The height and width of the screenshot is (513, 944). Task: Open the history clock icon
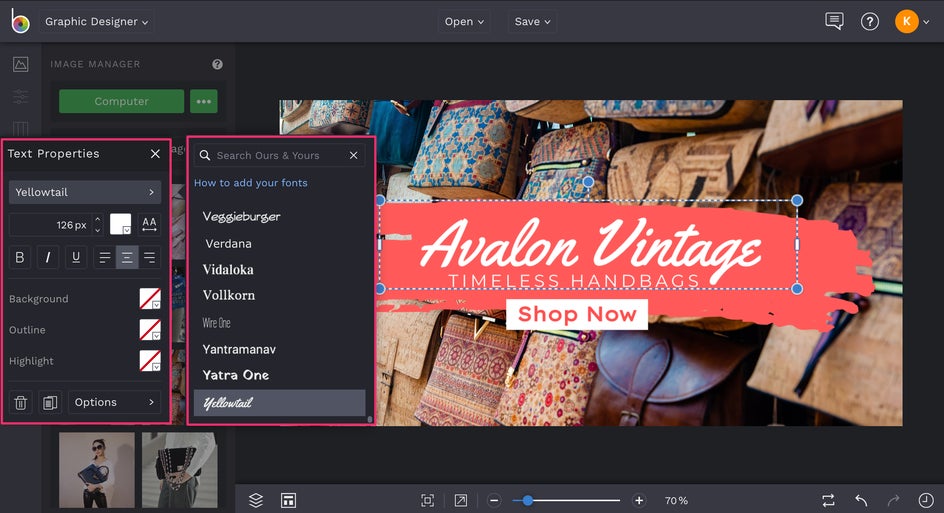pyautogui.click(x=926, y=500)
